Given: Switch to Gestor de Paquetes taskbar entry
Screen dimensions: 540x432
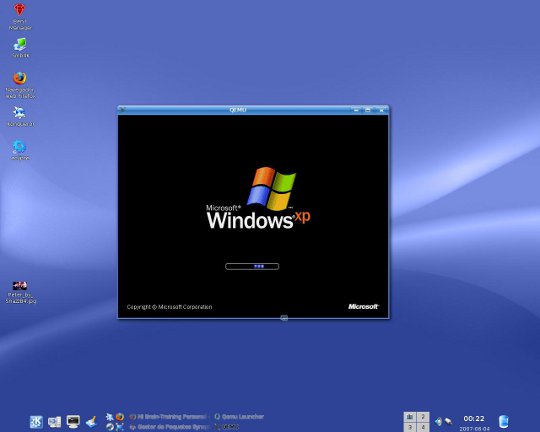Looking at the screenshot, I should pyautogui.click(x=169, y=427).
